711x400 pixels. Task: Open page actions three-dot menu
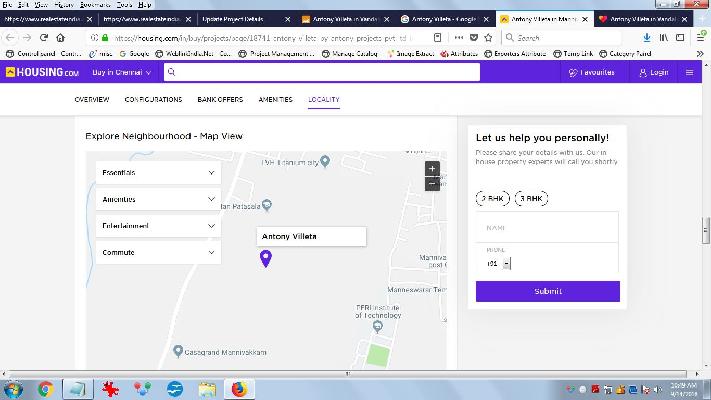click(458, 38)
